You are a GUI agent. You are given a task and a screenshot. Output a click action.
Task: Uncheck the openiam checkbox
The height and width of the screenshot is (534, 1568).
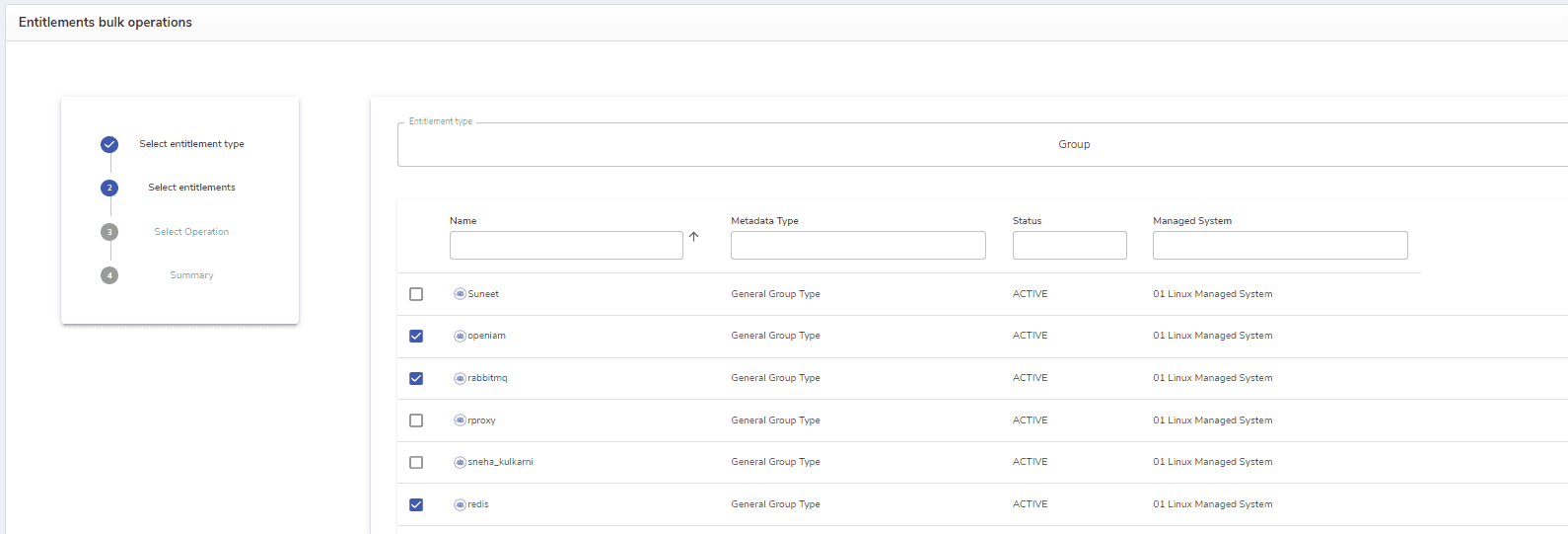tap(416, 336)
